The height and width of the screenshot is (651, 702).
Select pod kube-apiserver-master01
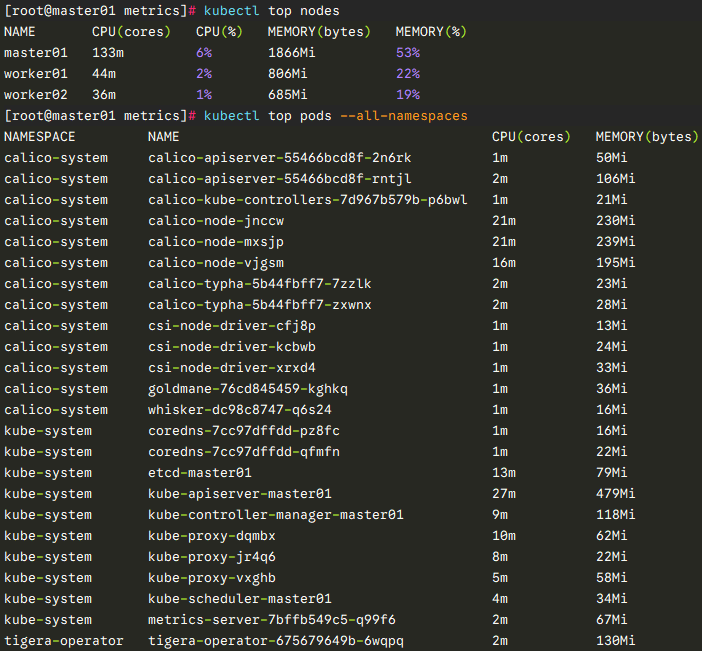point(240,494)
